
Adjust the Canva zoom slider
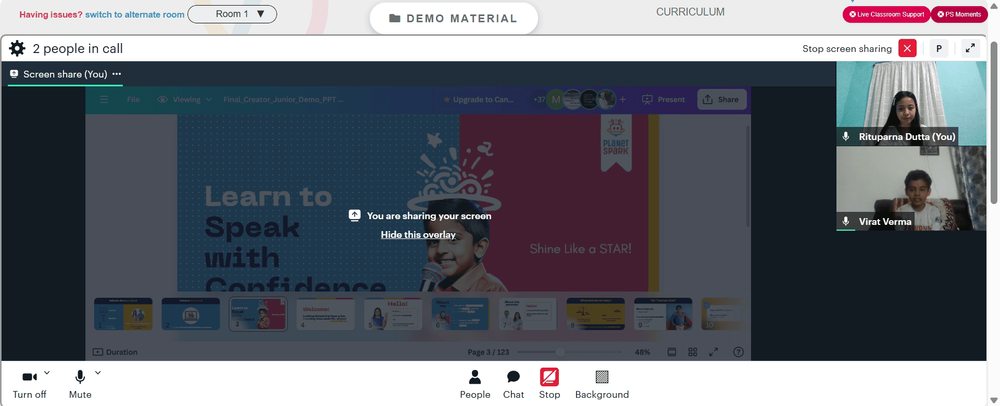[x=571, y=352]
